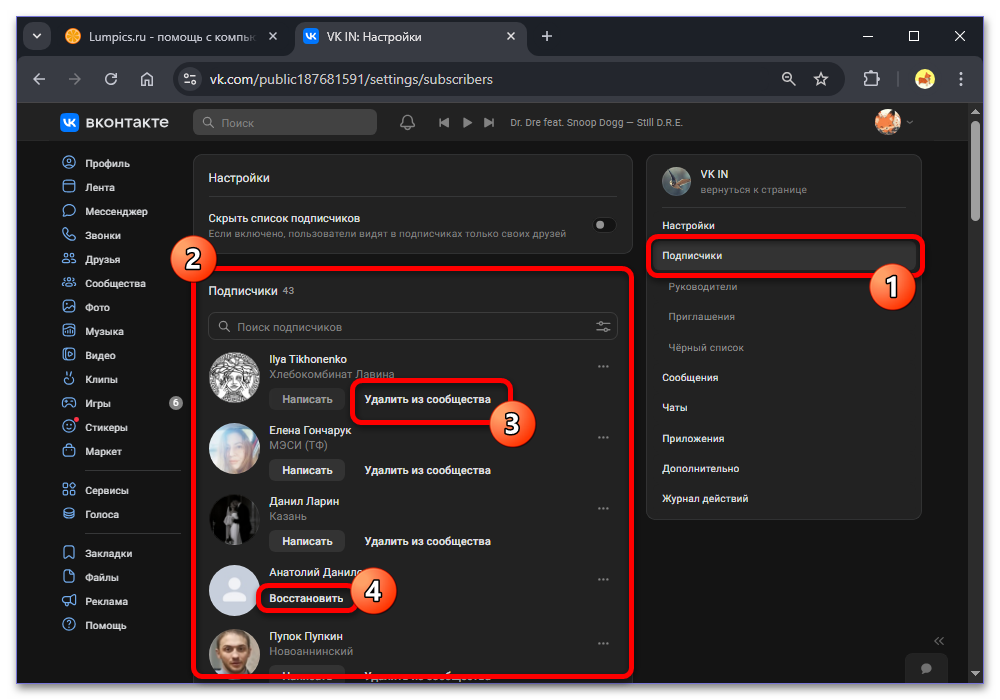
Task: Select Сообщения in settings menu
Action: (690, 377)
